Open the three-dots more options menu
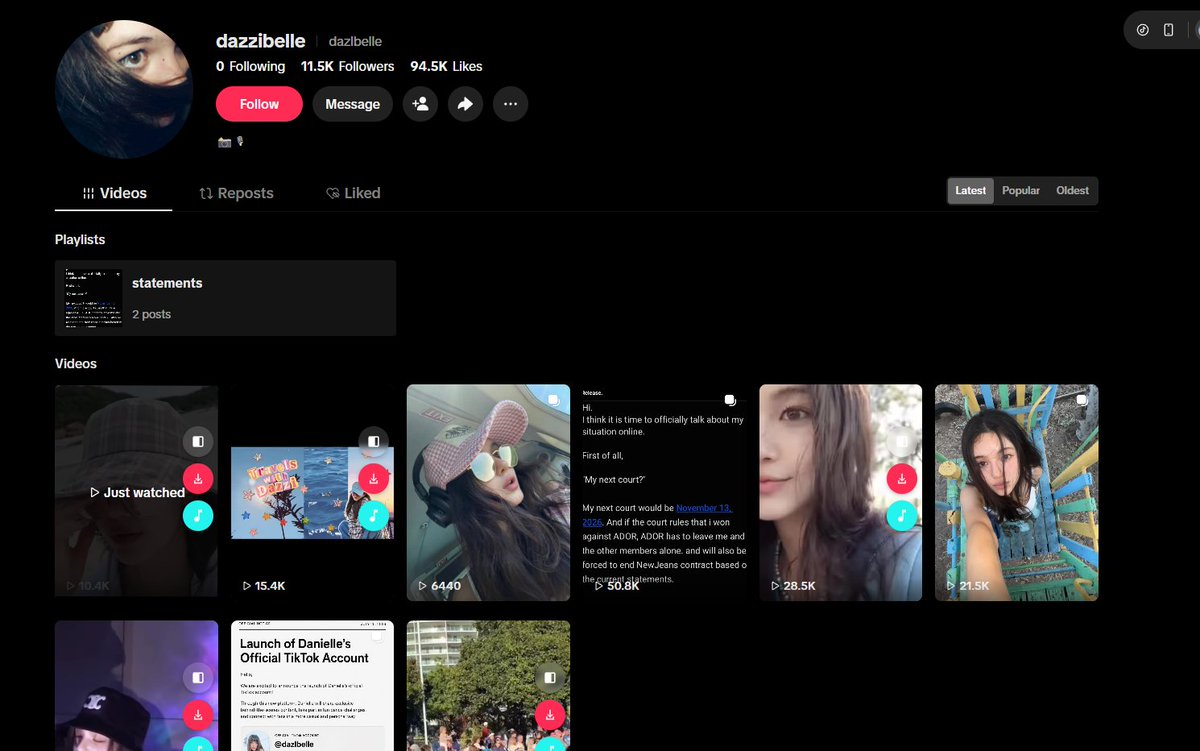This screenshot has height=751, width=1200. (511, 104)
